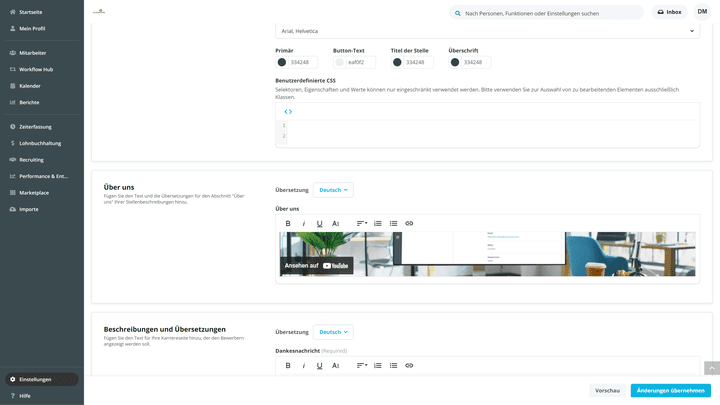The height and width of the screenshot is (405, 720).
Task: Edit the Primär hex value field
Action: click(303, 62)
